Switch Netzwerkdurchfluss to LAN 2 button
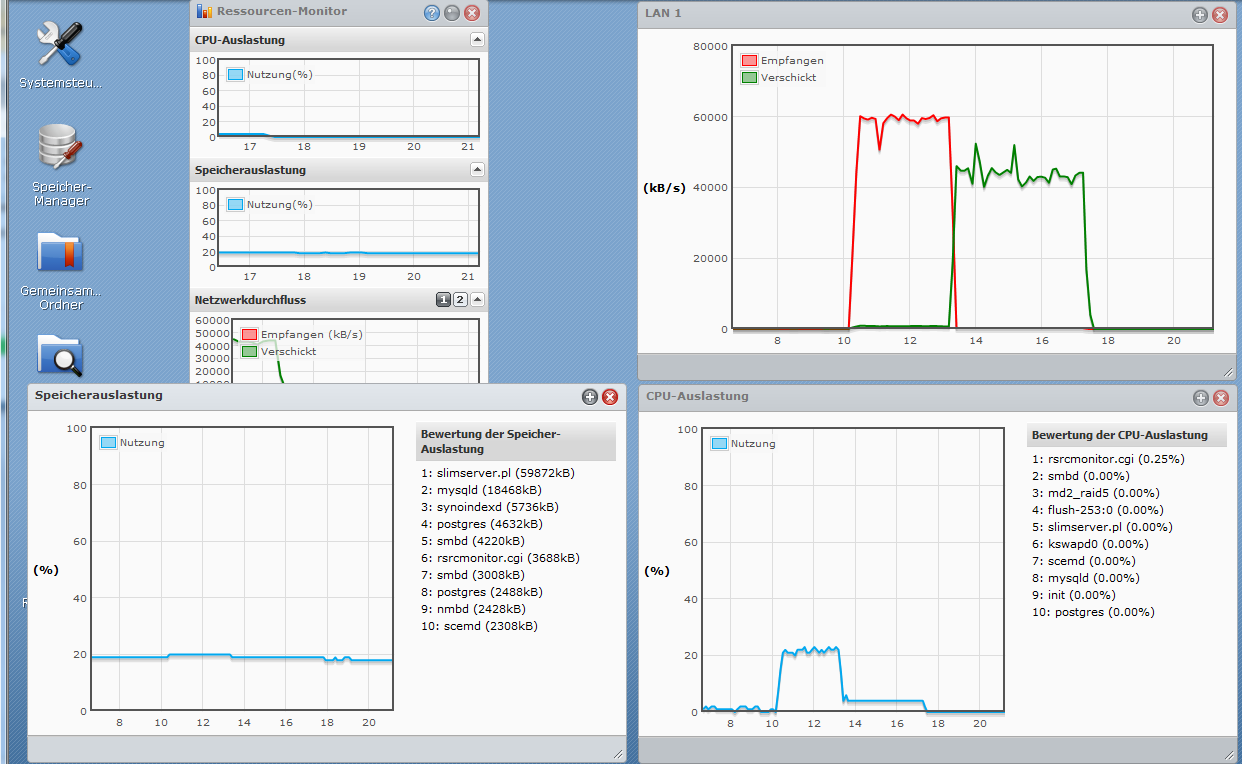Viewport: 1242px width, 764px height. click(460, 300)
